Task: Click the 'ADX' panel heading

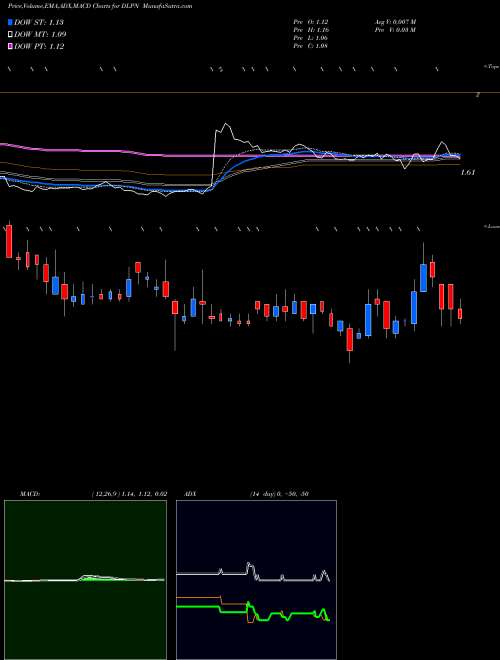Action: point(191,494)
